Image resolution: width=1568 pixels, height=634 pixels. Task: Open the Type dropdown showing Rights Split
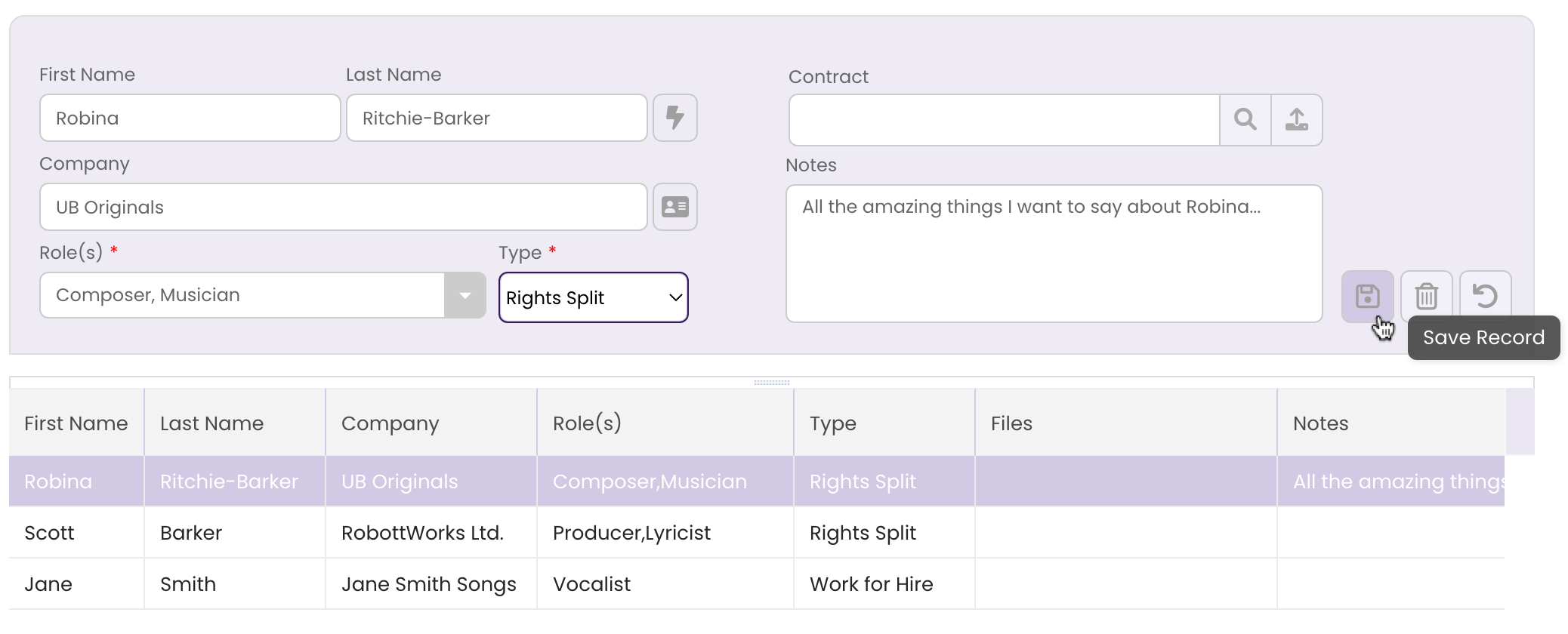593,297
